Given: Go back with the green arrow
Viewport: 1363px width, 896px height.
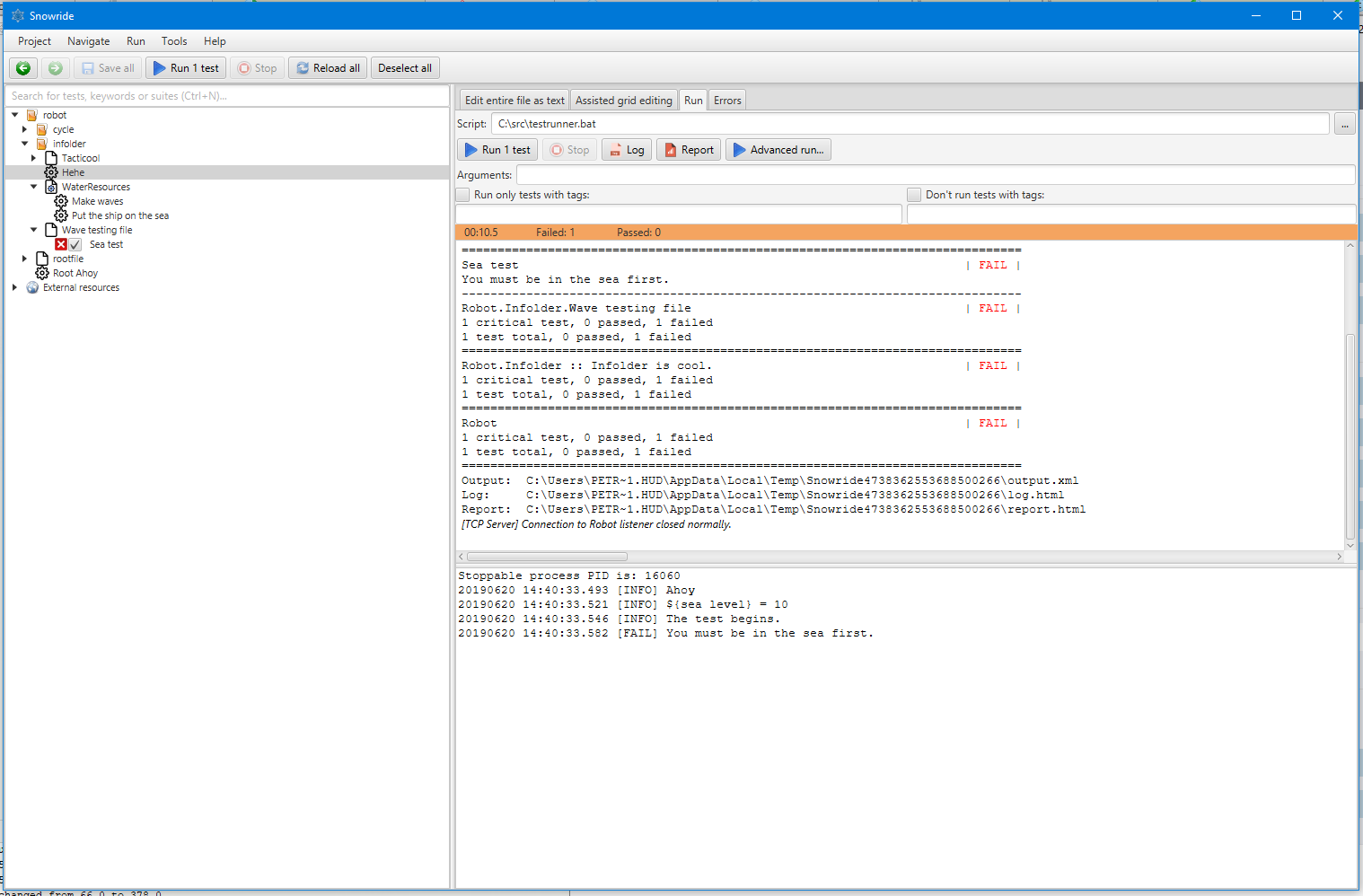Looking at the screenshot, I should [x=23, y=68].
